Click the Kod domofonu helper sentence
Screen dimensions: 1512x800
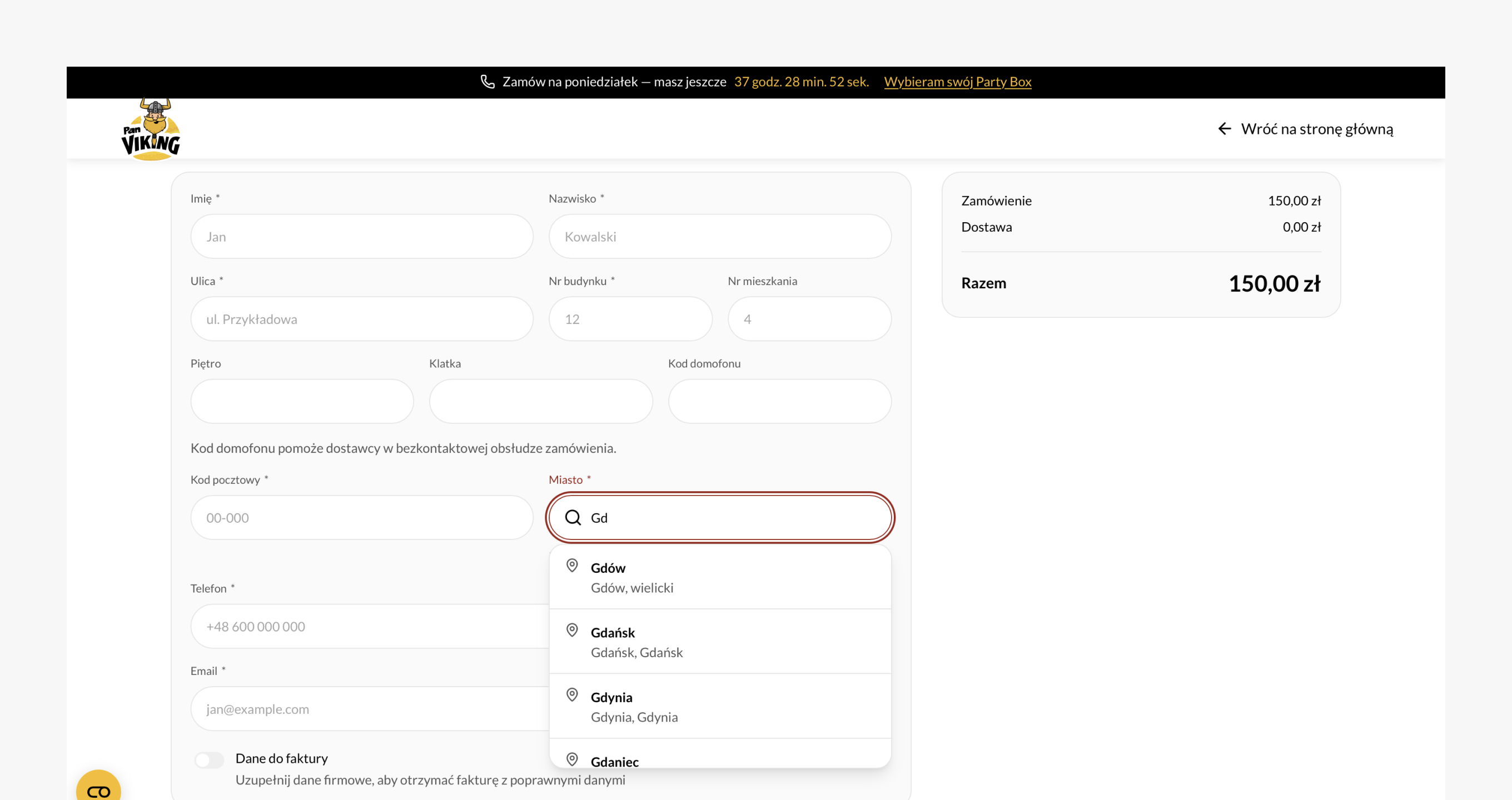click(403, 448)
